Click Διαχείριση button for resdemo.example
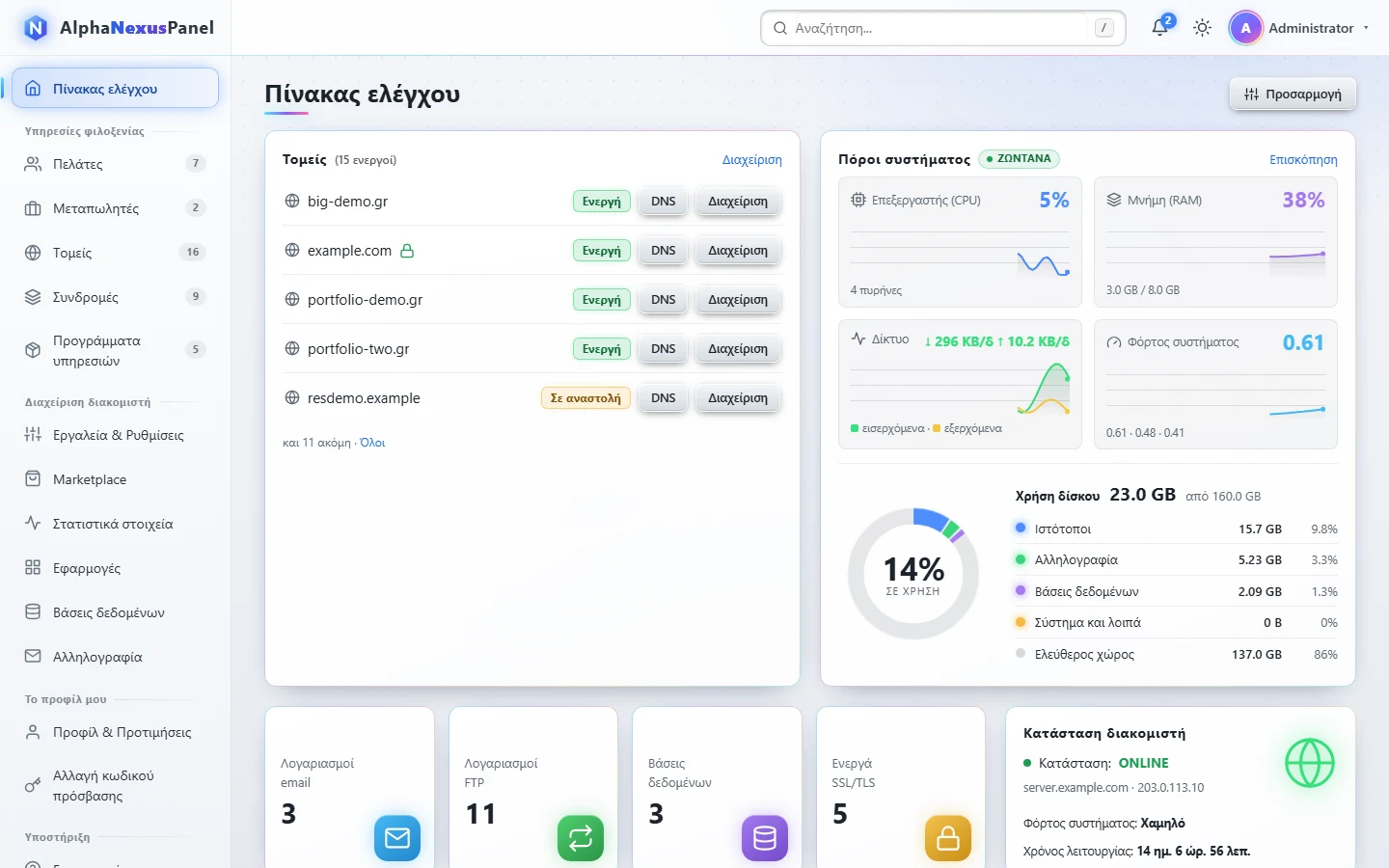The width and height of the screenshot is (1389, 868). (738, 398)
